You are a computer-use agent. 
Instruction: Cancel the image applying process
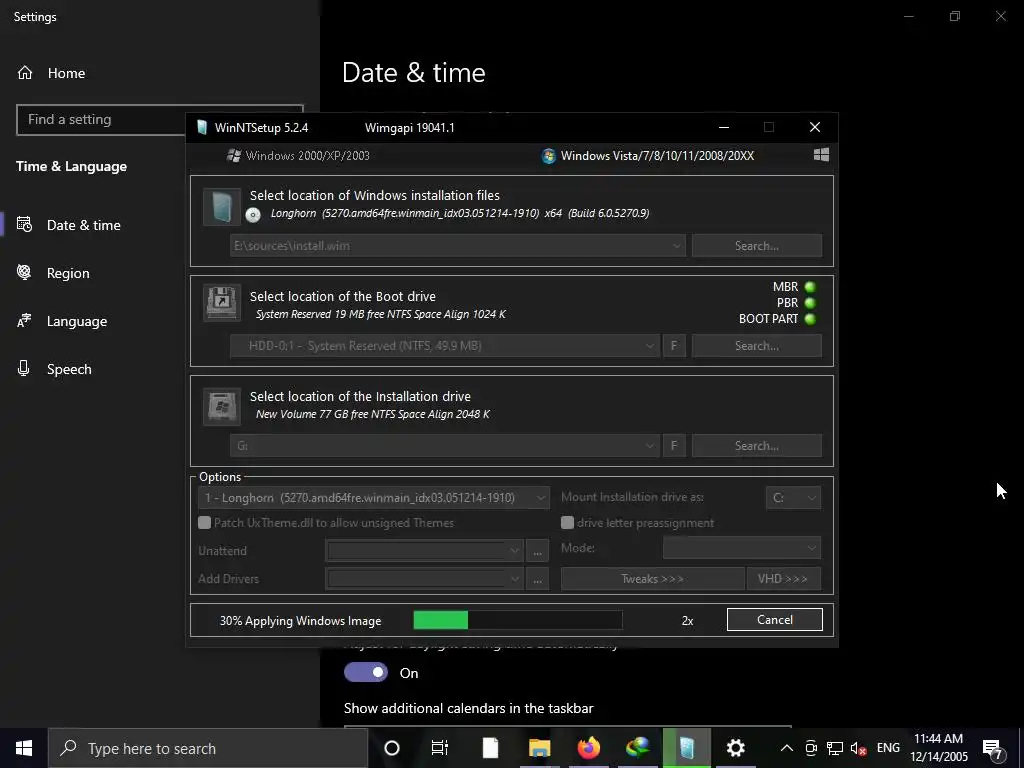tap(775, 620)
